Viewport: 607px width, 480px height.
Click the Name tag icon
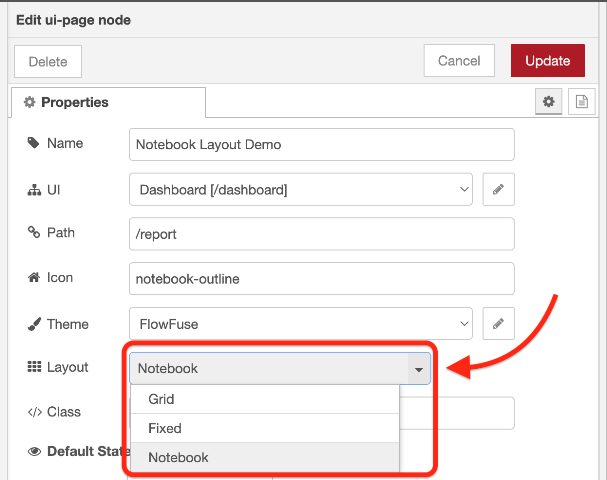tap(33, 143)
